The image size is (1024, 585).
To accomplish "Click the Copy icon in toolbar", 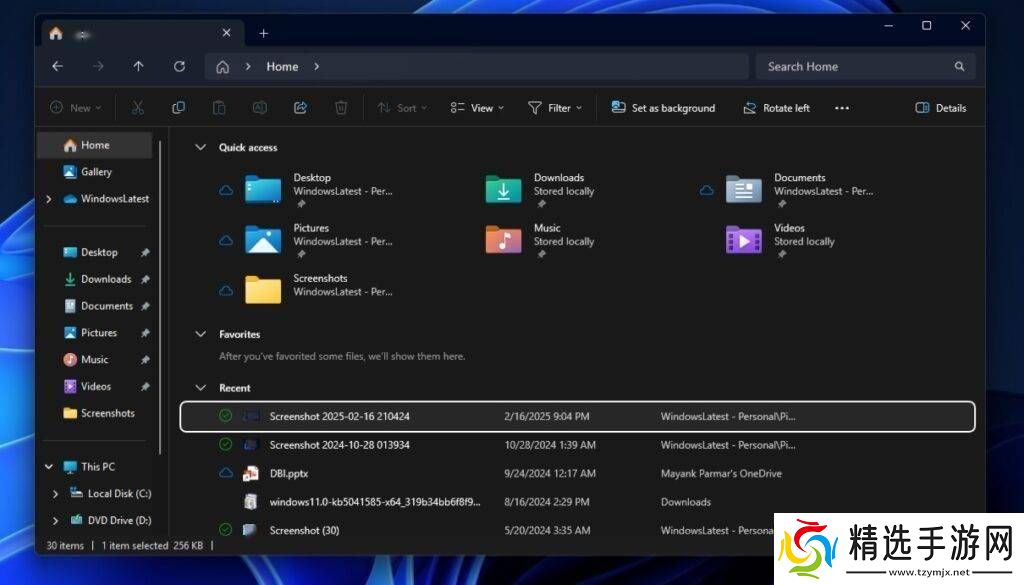I will pyautogui.click(x=178, y=108).
